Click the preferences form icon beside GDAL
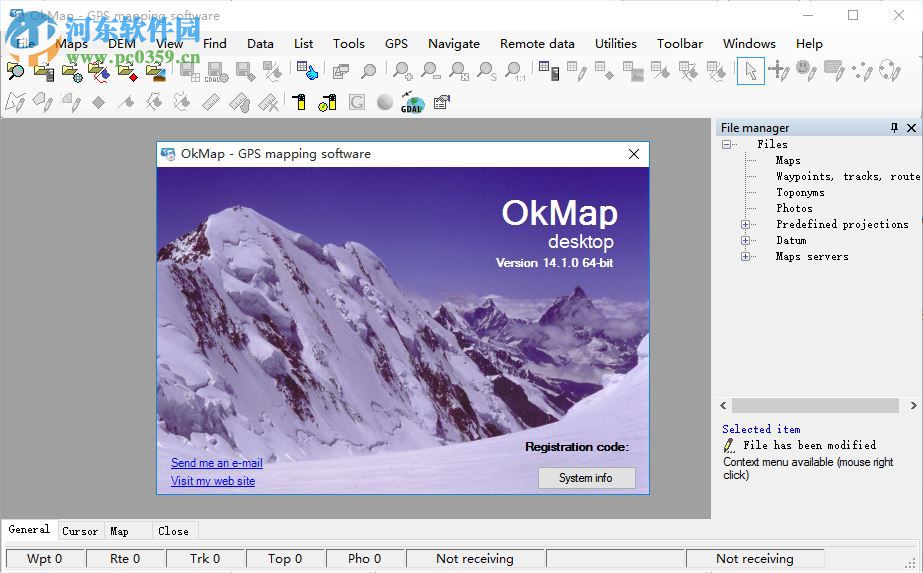Viewport: 923px width, 573px height. (441, 102)
